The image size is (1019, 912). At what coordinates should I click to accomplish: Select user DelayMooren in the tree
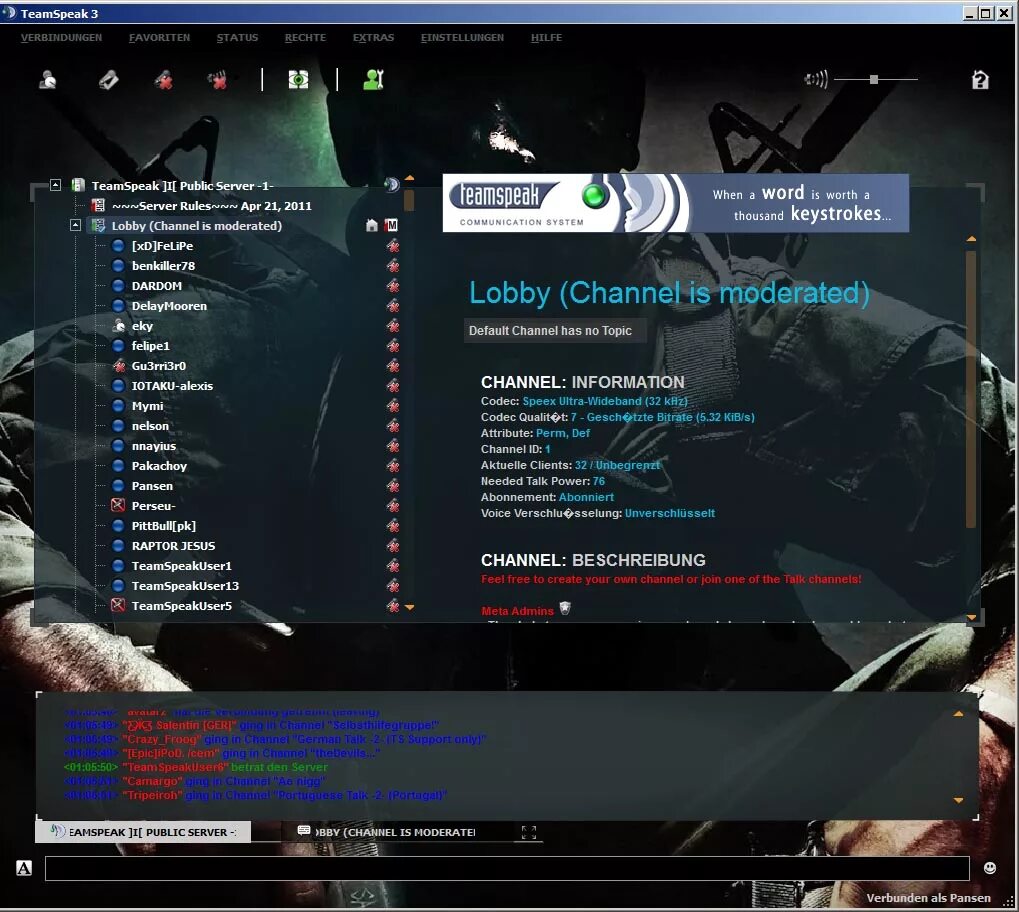coord(169,306)
